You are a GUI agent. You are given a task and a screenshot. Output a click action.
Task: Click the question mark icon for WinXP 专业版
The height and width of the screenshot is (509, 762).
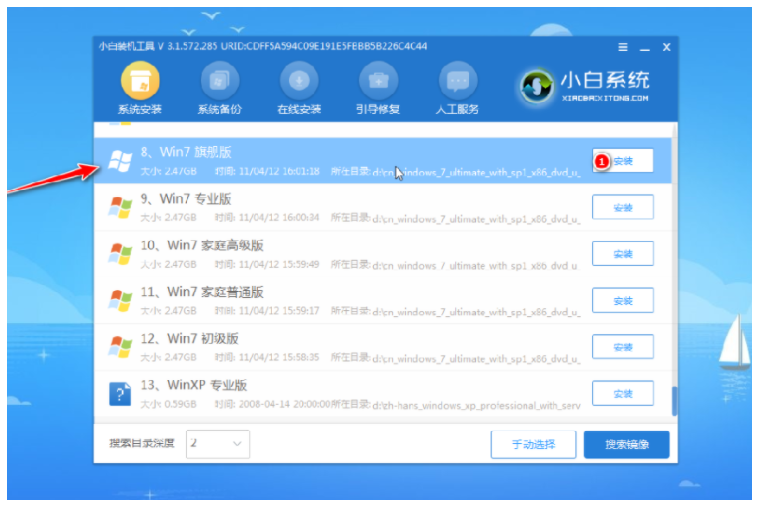click(x=120, y=393)
